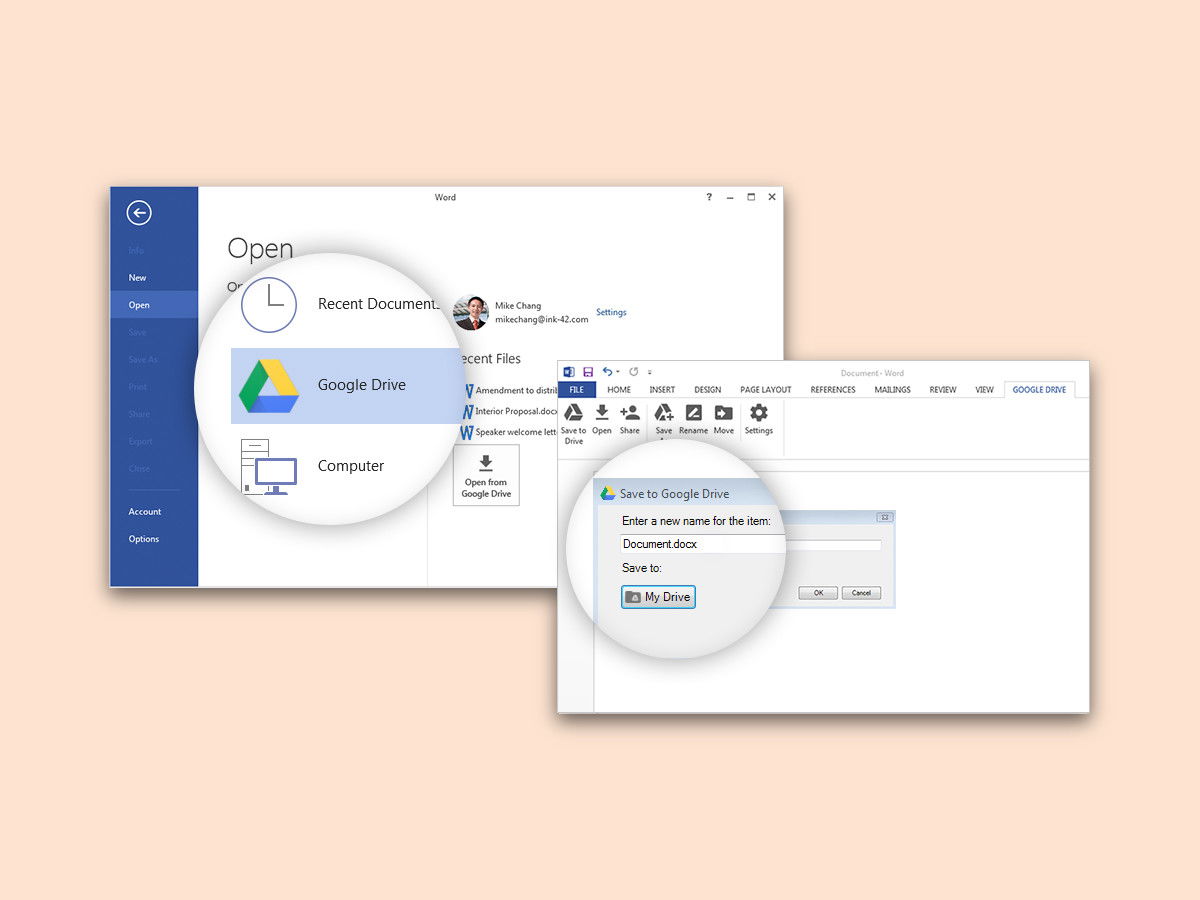1200x900 pixels.
Task: Select Google Drive in the Open places list
Action: (x=346, y=385)
